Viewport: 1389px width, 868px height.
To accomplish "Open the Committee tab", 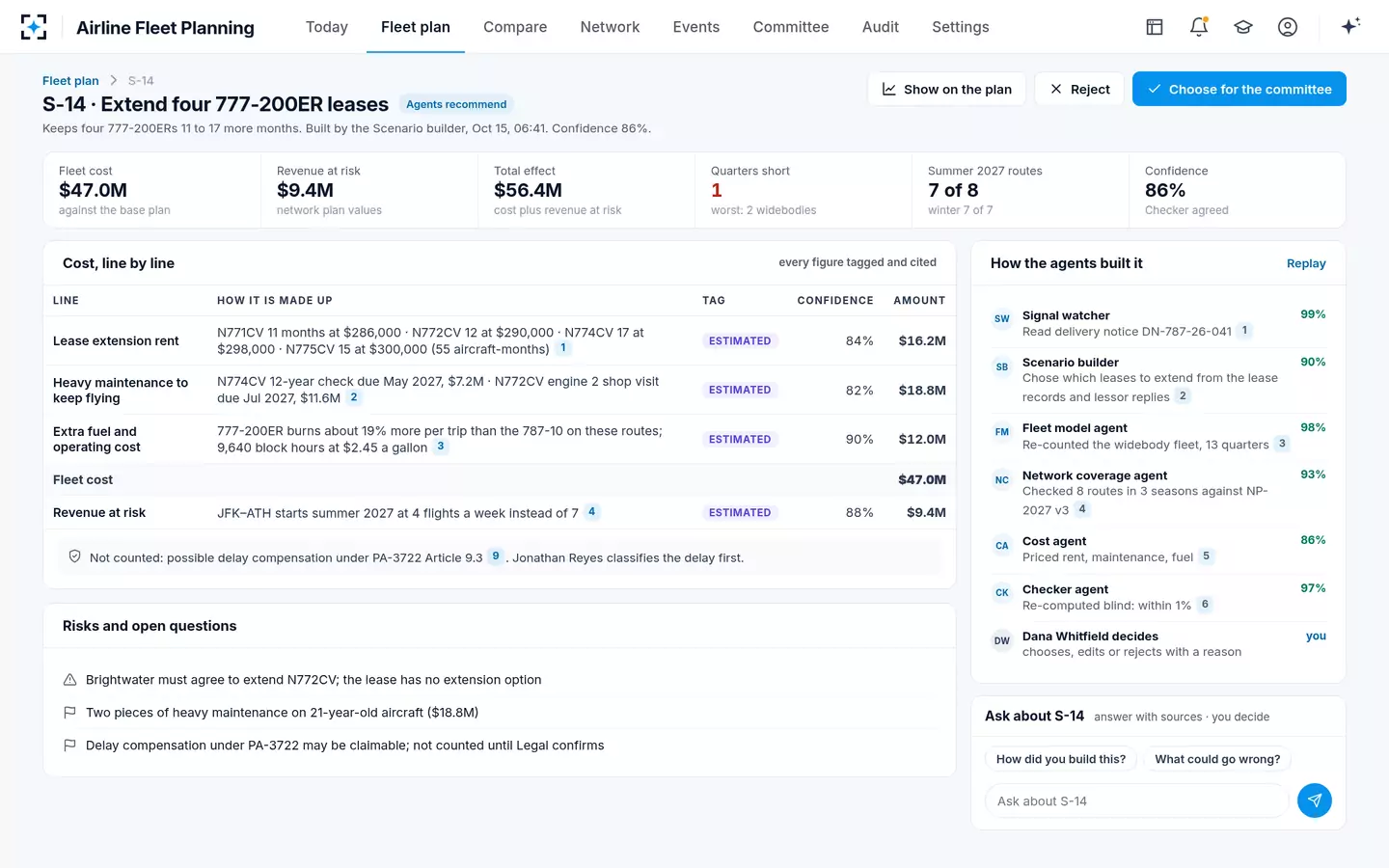I will coord(791,27).
